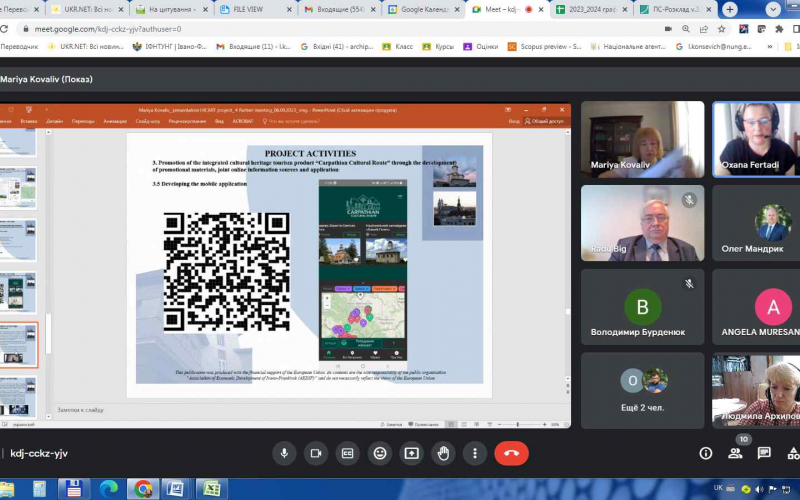Open the 'Національне агент...' bookmark
This screenshot has height=500, width=800.
pos(628,46)
